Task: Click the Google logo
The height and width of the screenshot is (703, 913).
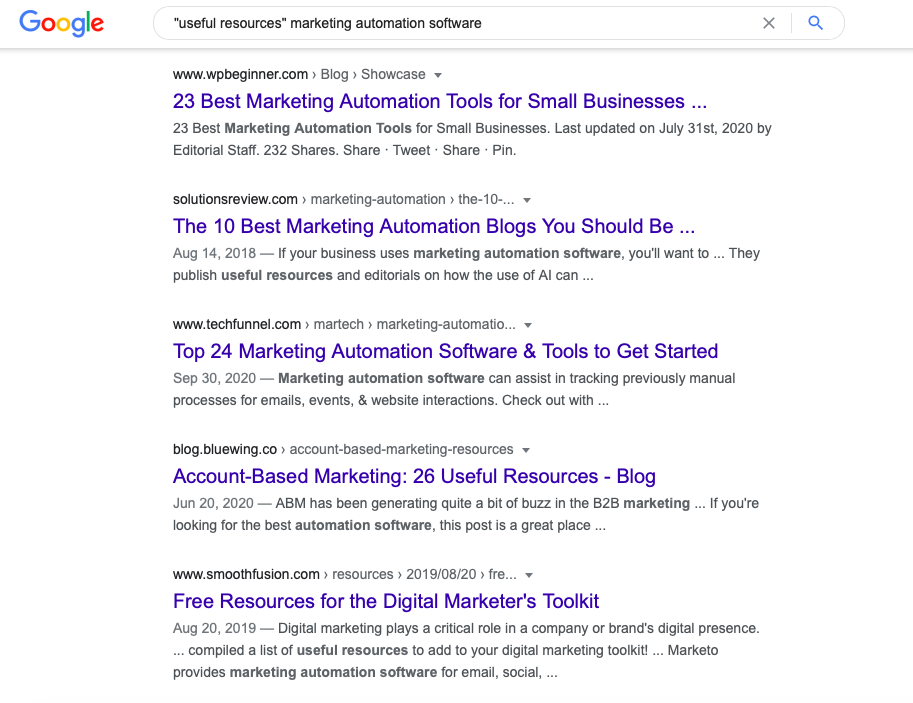Action: (61, 23)
